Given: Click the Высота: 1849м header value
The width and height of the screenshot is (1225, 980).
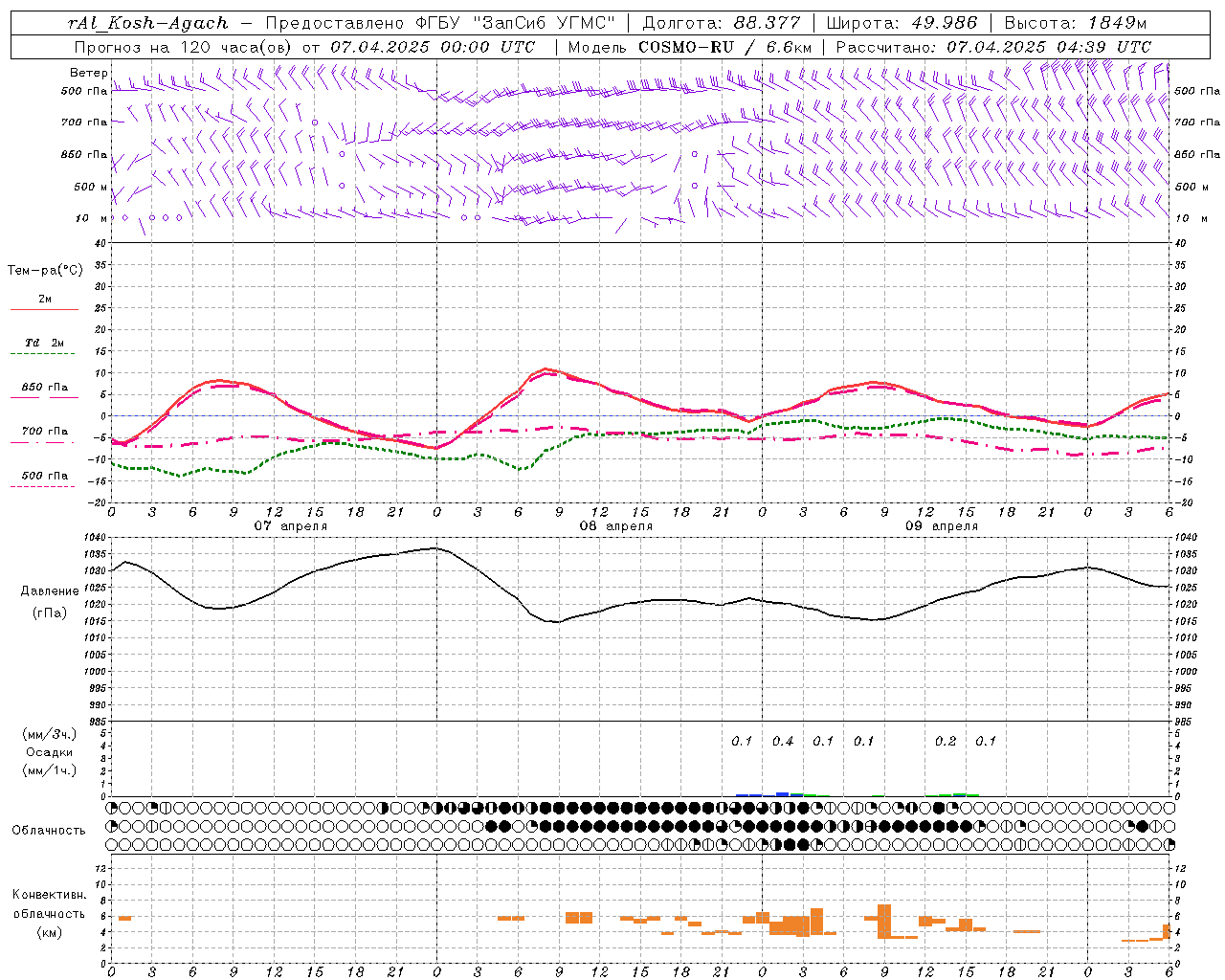Looking at the screenshot, I should tap(1075, 23).
